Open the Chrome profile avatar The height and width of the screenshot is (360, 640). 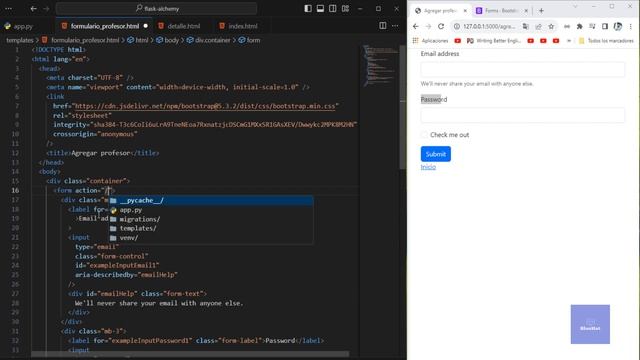click(618, 26)
